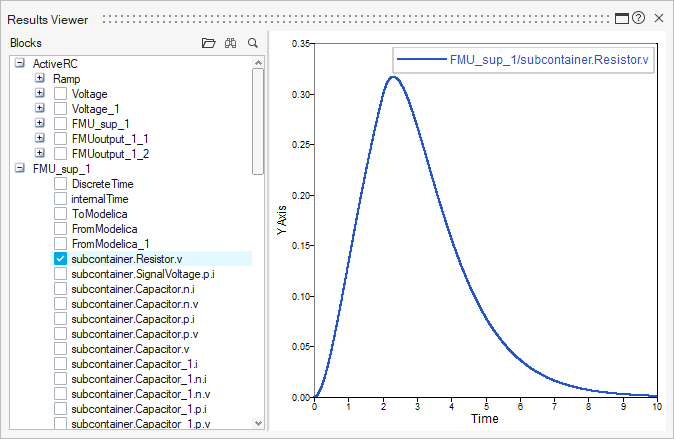The image size is (674, 439).
Task: Open the help question mark icon
Action: click(x=638, y=18)
